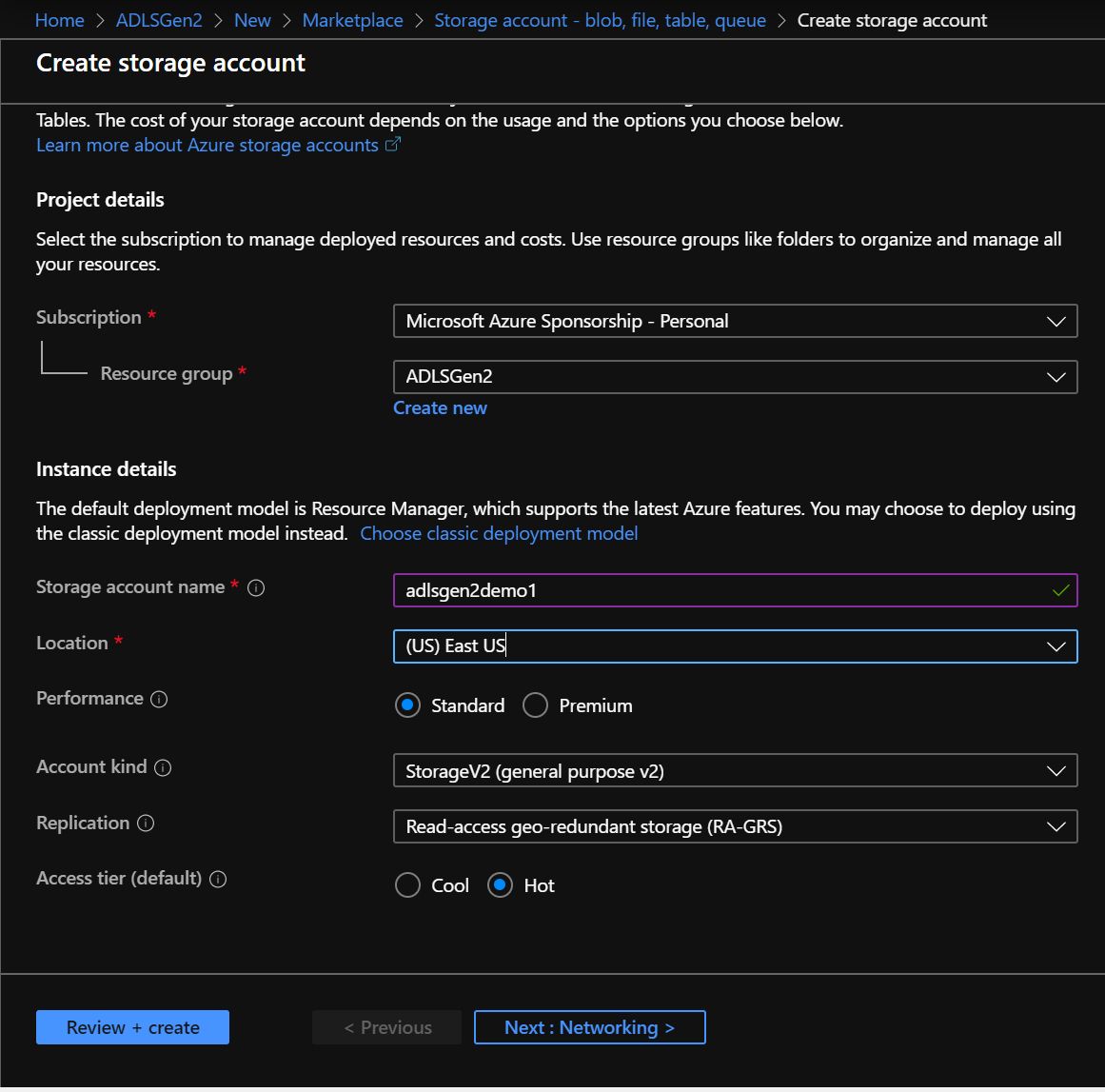Click the info icon next to Performance
The image size is (1105, 1092).
tap(161, 700)
